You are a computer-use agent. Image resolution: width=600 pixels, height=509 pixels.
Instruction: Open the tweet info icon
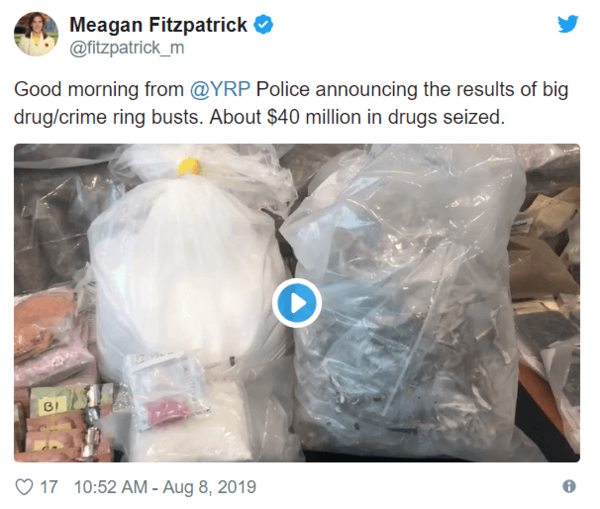coord(569,486)
